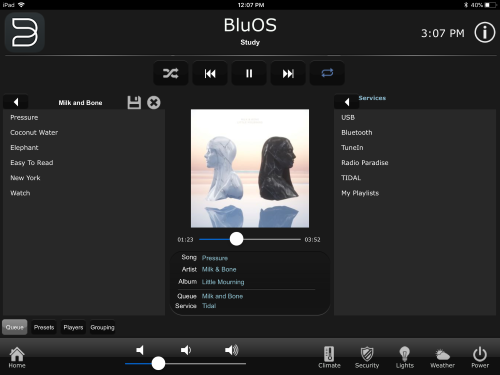Select the USB service

[415, 117]
